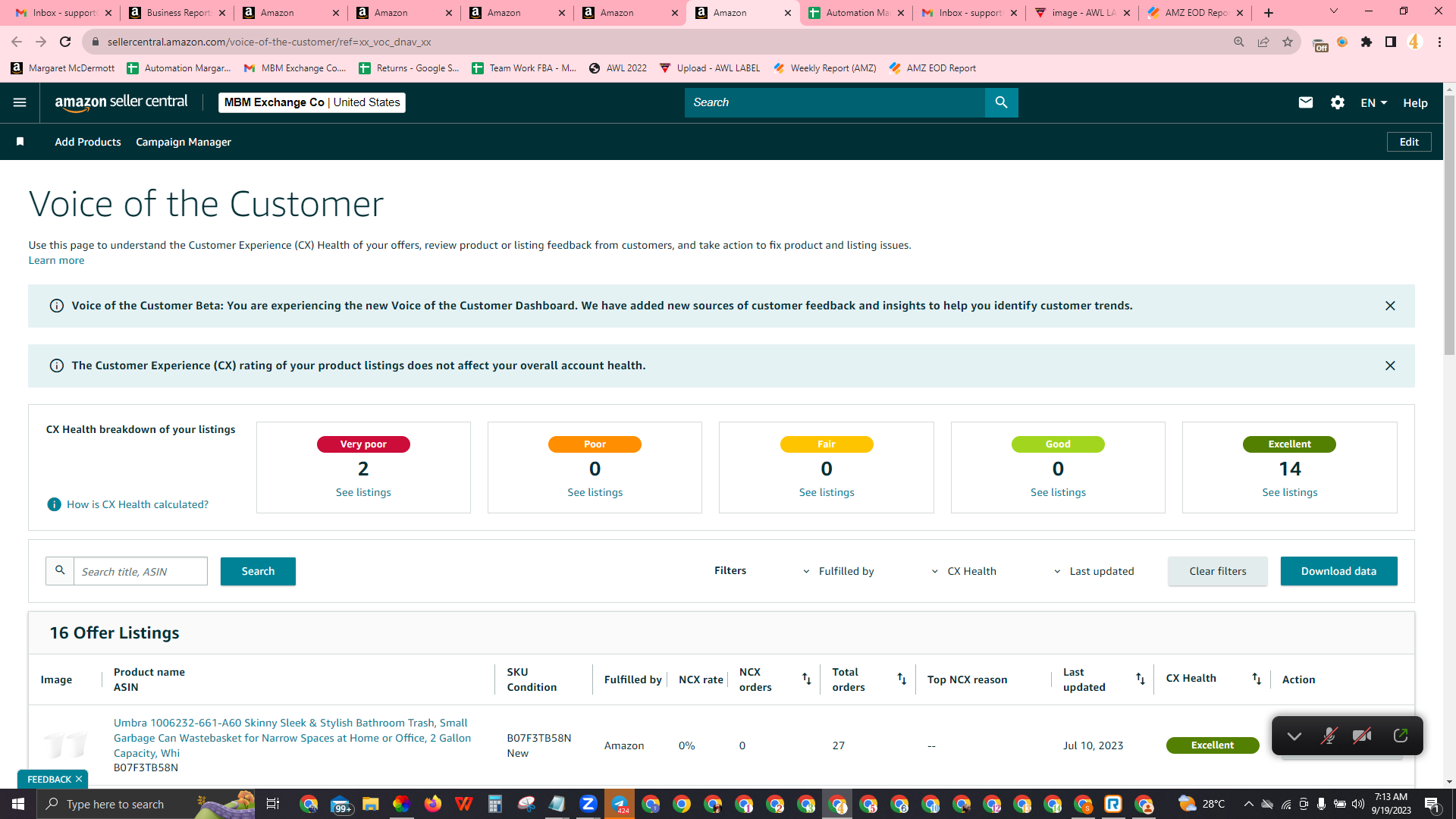Expand the CX Health filter
This screenshot has height=819, width=1456.
(963, 571)
